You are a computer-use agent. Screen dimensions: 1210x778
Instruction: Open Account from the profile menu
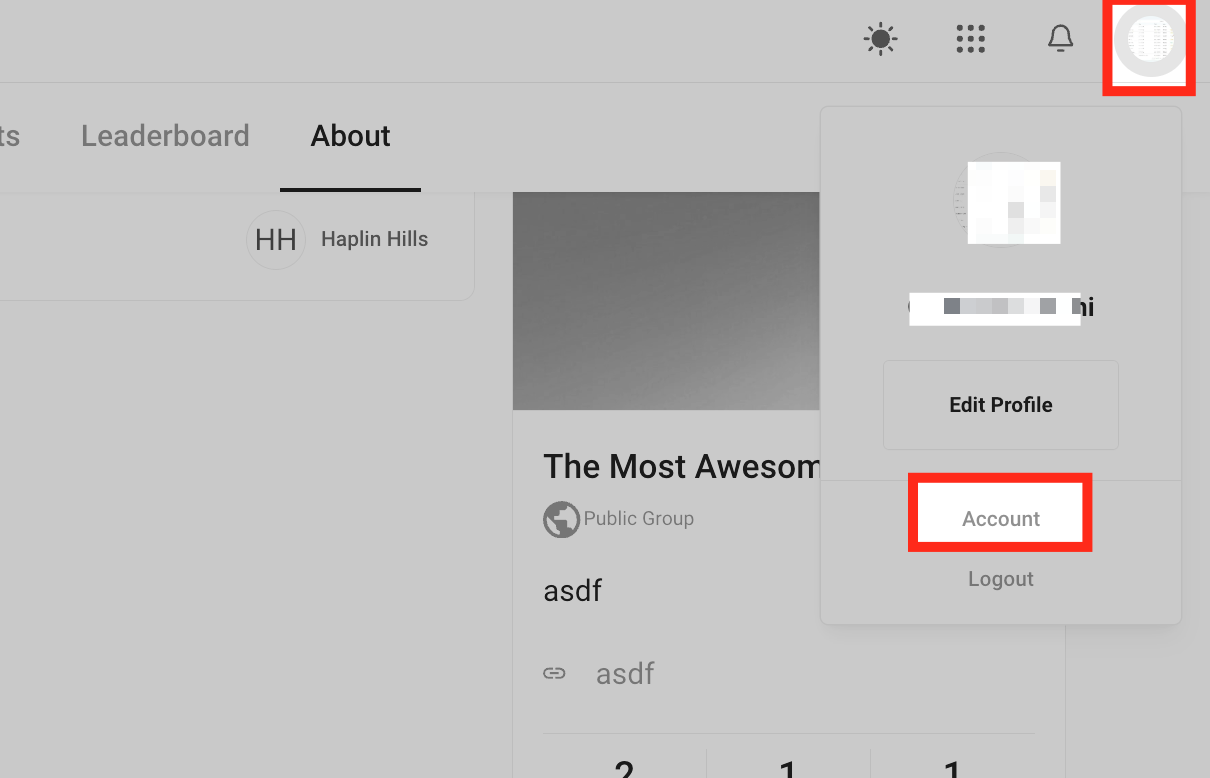[1000, 518]
